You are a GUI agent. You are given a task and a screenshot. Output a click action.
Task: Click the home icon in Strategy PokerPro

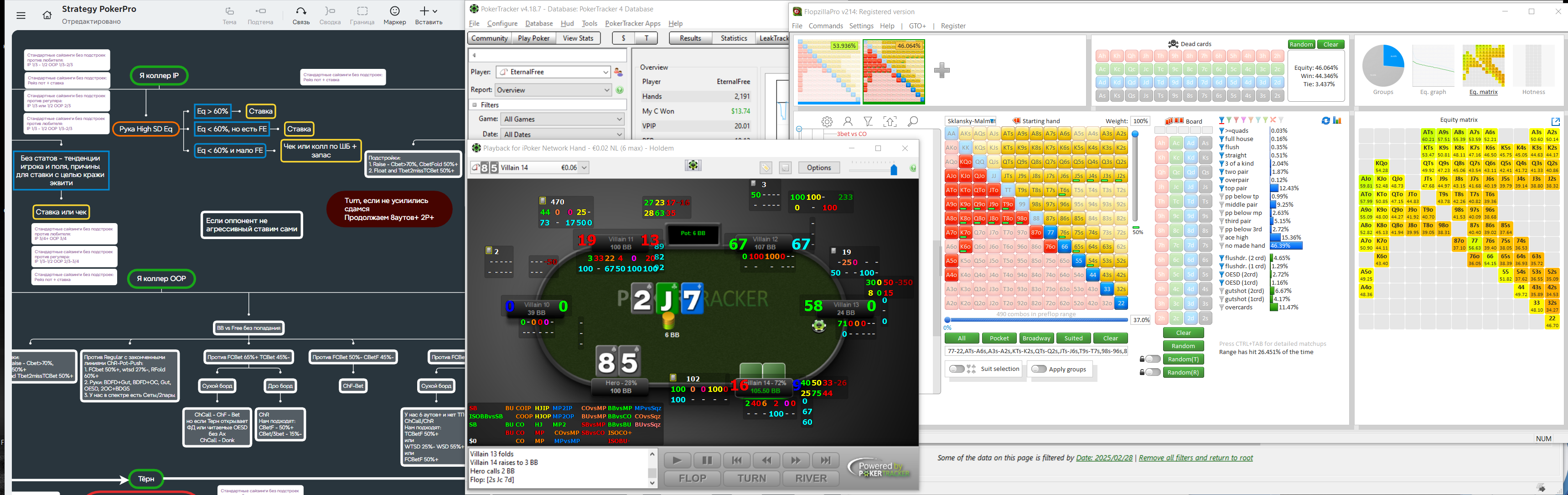pyautogui.click(x=47, y=15)
